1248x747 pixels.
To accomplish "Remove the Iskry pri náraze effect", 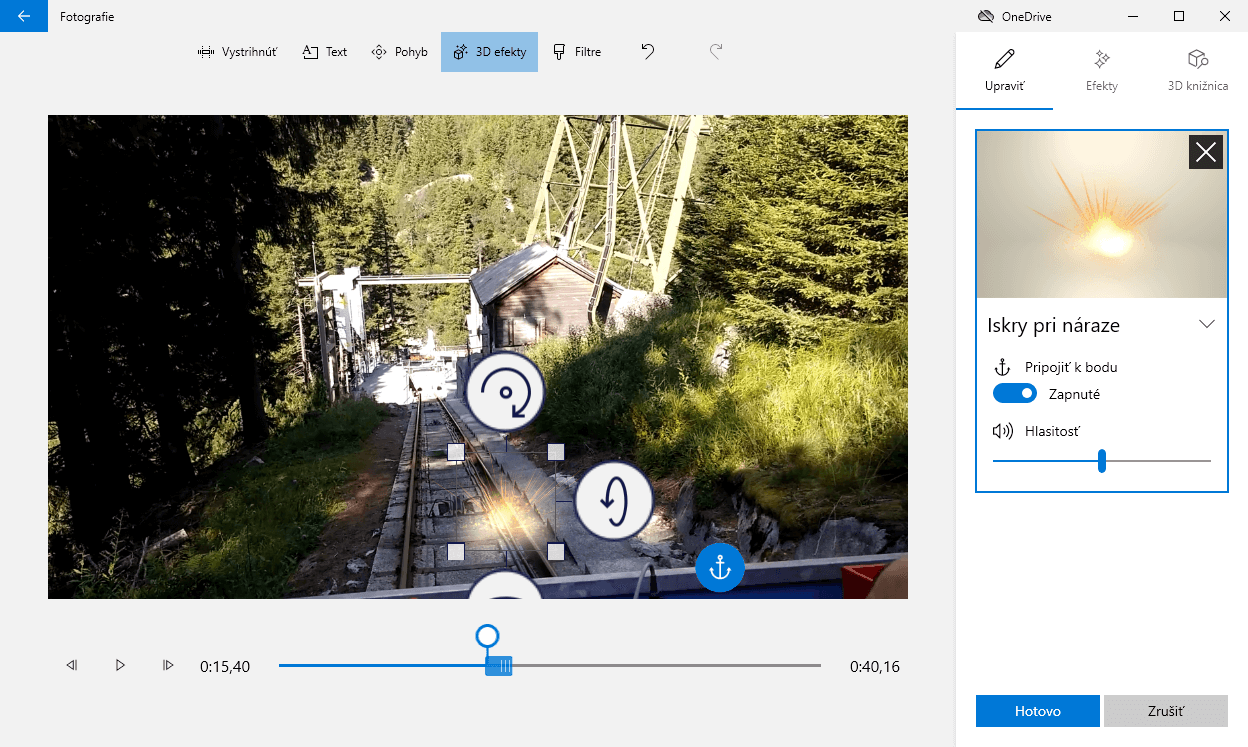I will click(1206, 152).
